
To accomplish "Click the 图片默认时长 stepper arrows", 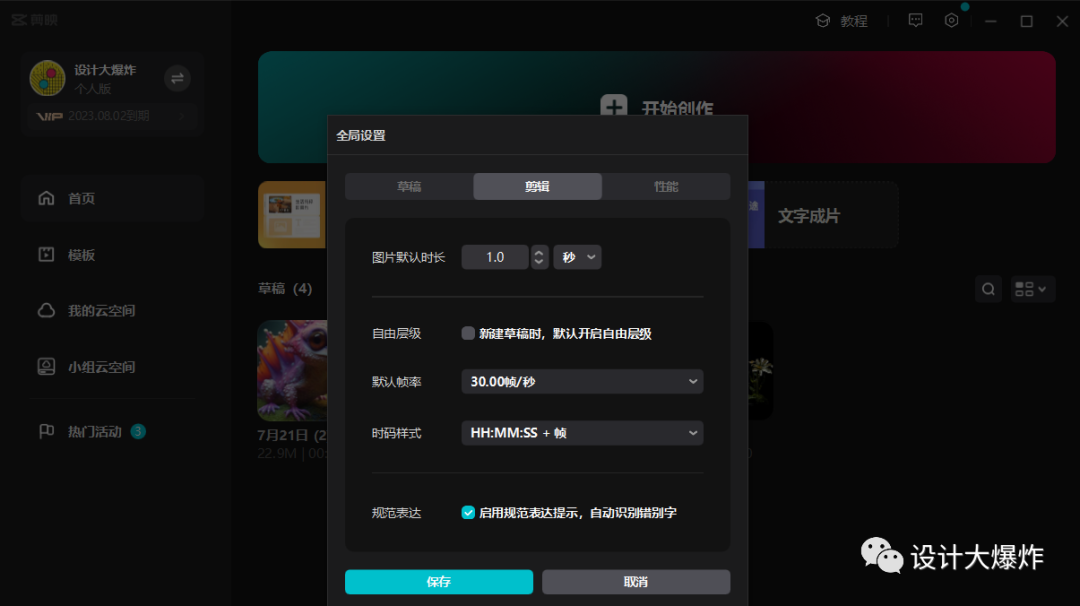I will 540,257.
